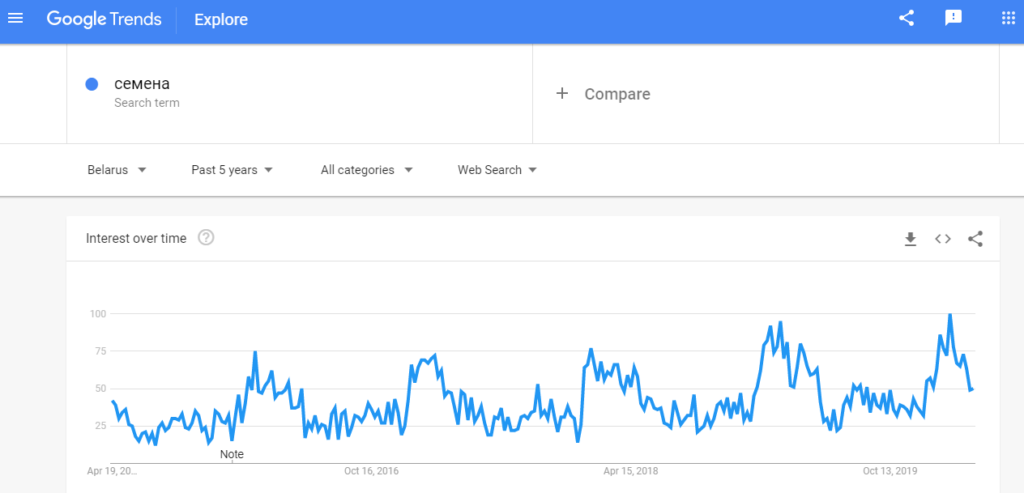Expand the All categories dropdown
The width and height of the screenshot is (1024, 493).
[367, 170]
